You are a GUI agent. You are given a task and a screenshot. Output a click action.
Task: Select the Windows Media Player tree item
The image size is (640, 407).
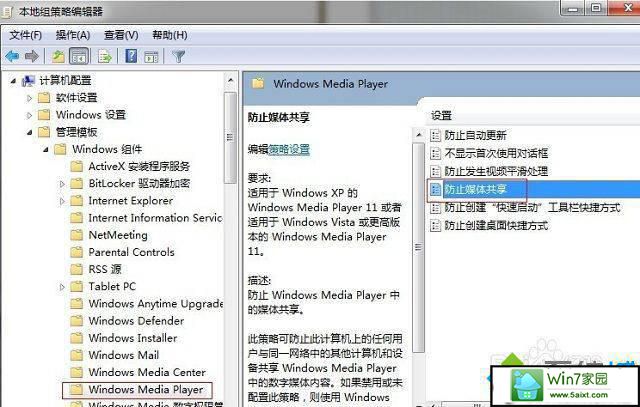coord(146,389)
